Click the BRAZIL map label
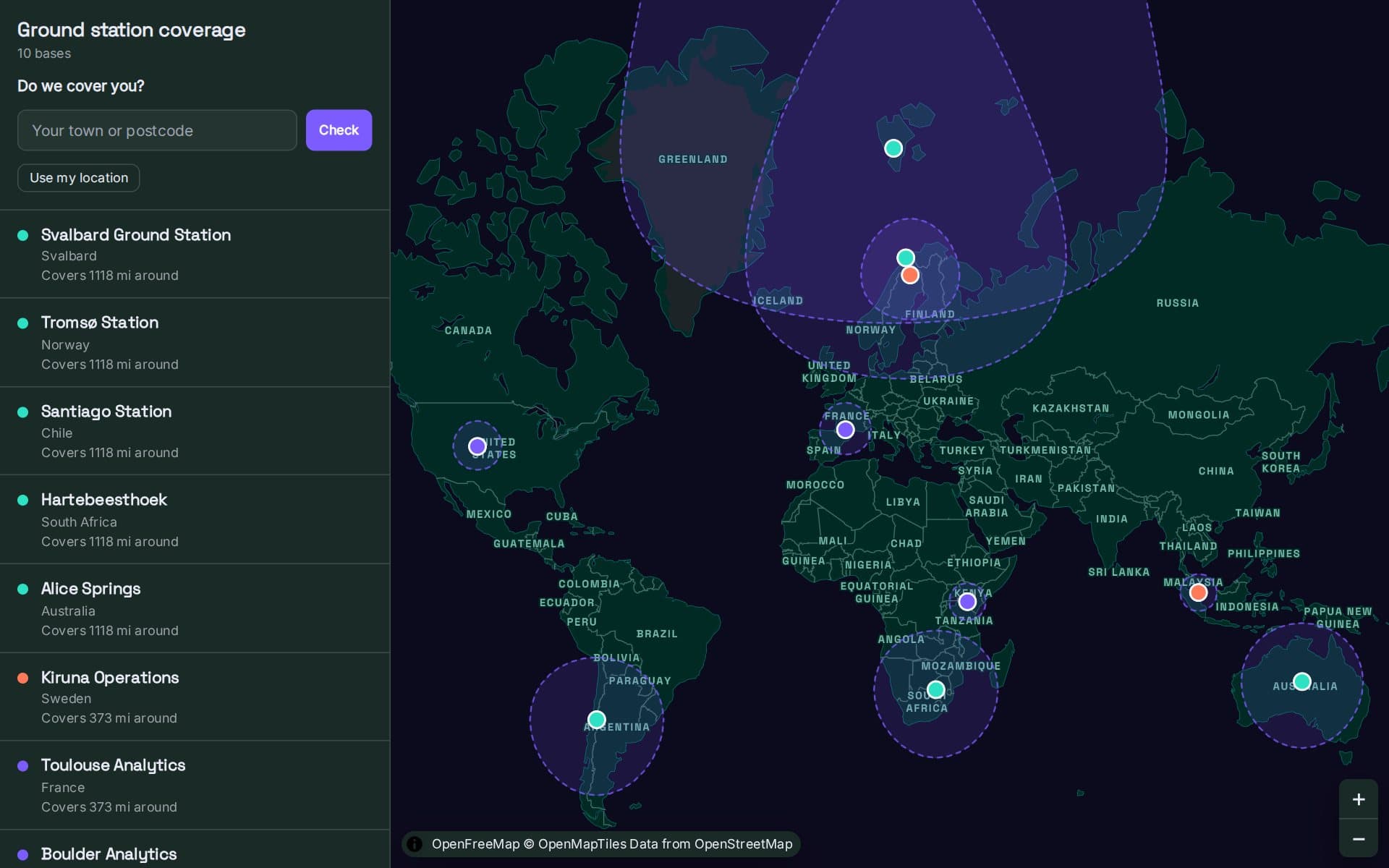The width and height of the screenshot is (1389, 868). pos(657,634)
